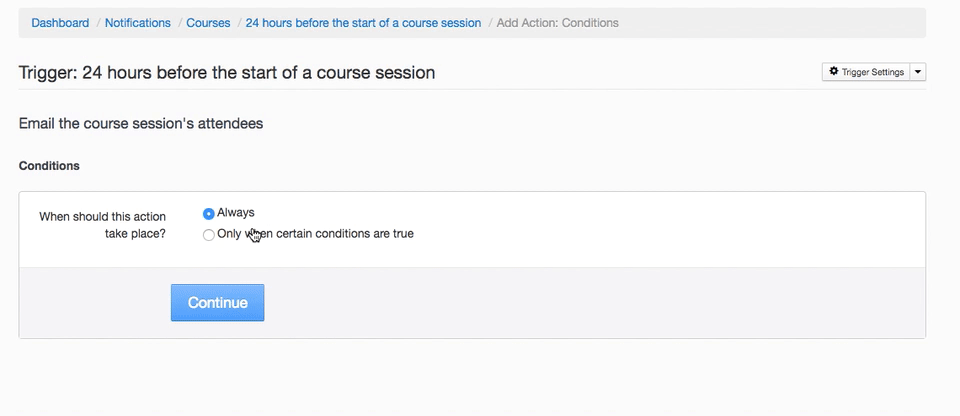Click the 'Email the course session's attendees' text
Viewport: 960px width, 416px height.
pos(140,124)
